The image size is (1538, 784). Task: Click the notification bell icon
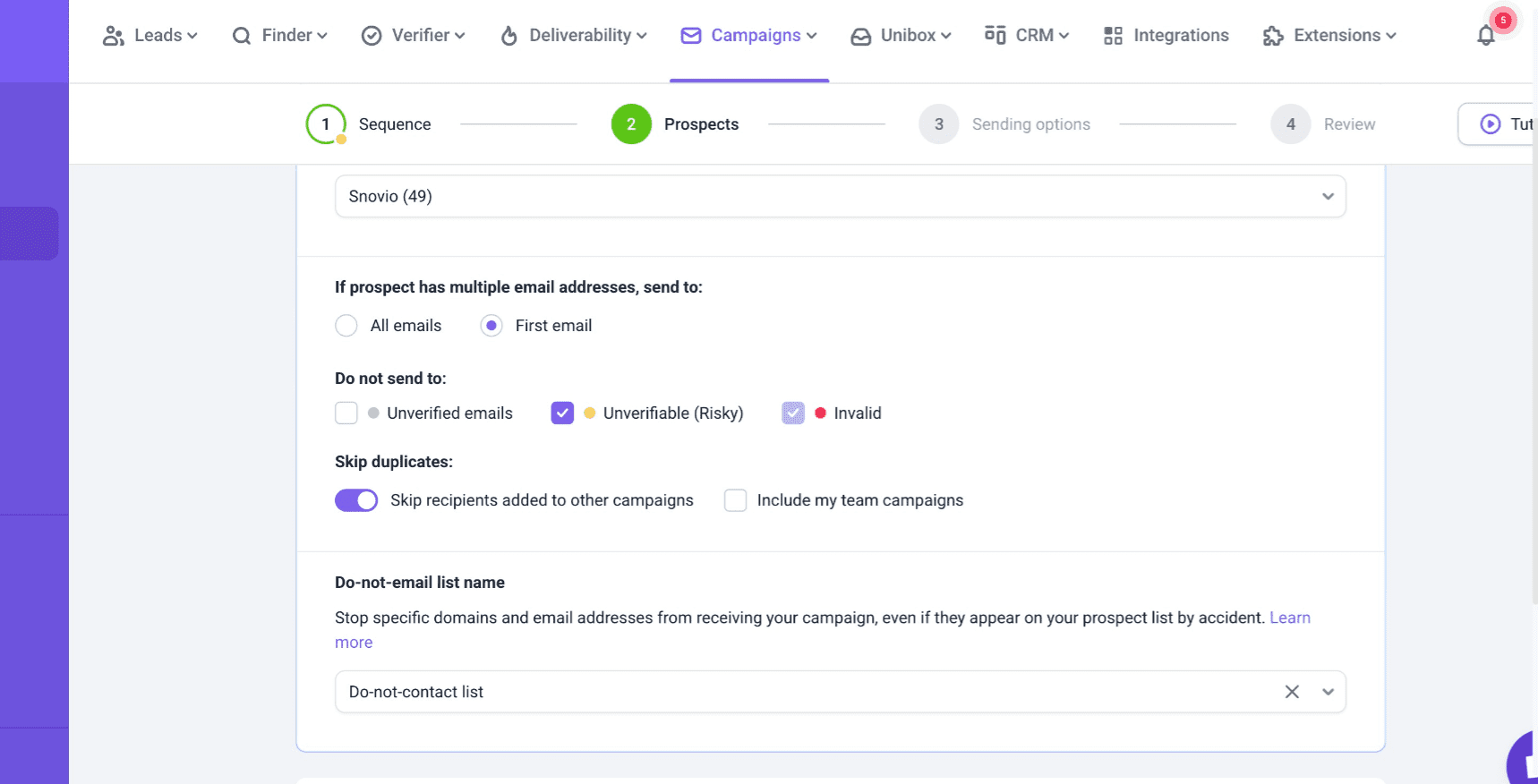(x=1485, y=36)
